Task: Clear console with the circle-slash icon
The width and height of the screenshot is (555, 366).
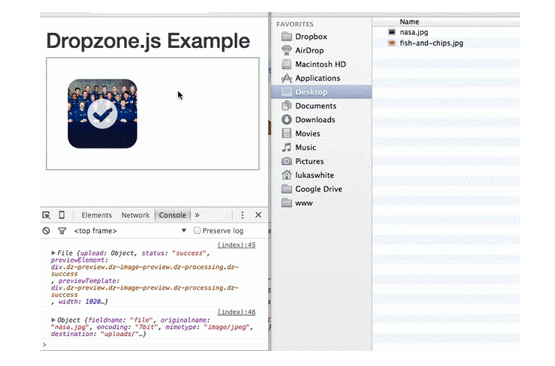Action: point(46,231)
